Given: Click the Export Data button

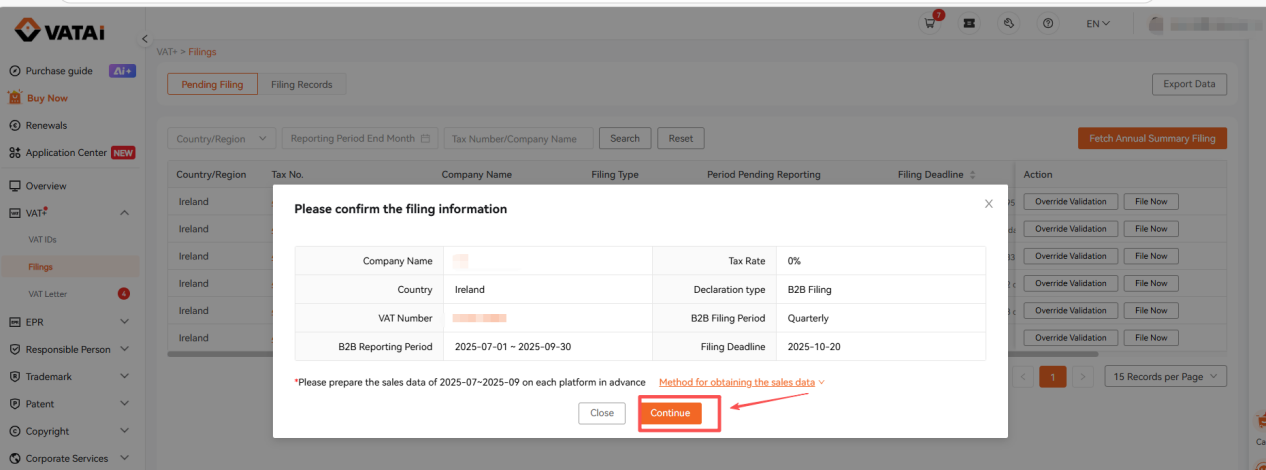Looking at the screenshot, I should 1189,84.
